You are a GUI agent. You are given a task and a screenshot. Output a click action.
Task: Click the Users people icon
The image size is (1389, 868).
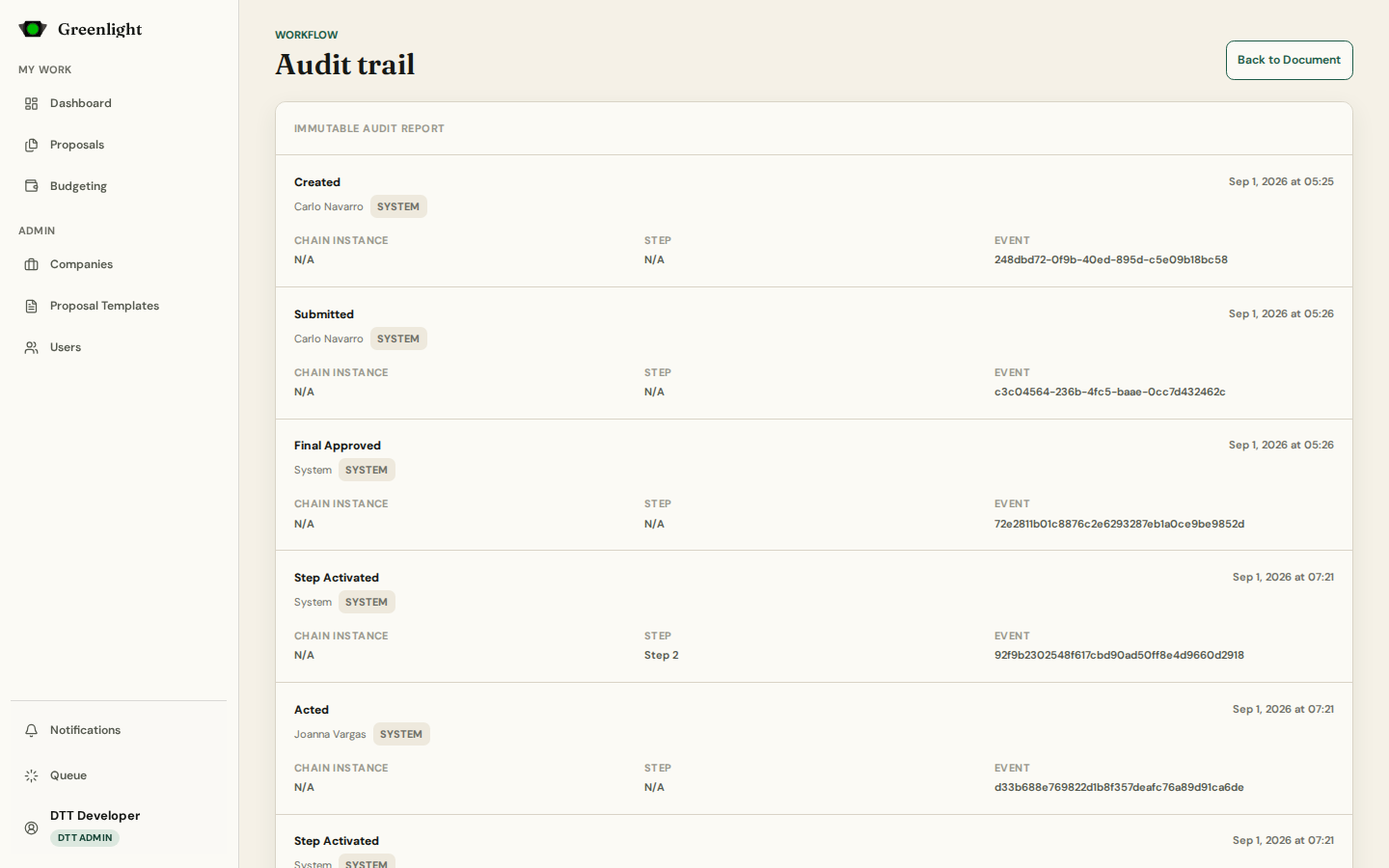[32, 347]
